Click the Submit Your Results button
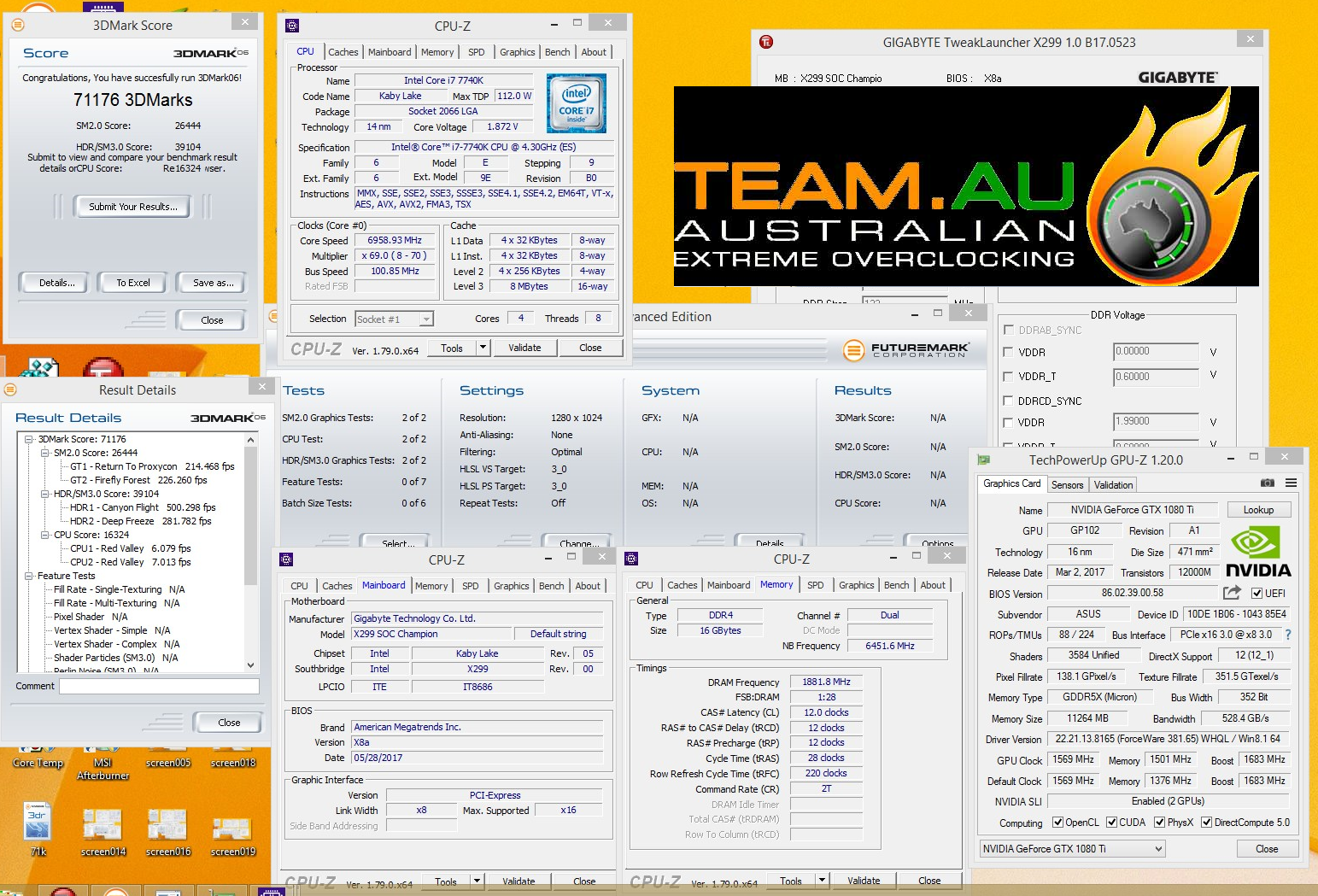The image size is (1318, 896). [133, 207]
